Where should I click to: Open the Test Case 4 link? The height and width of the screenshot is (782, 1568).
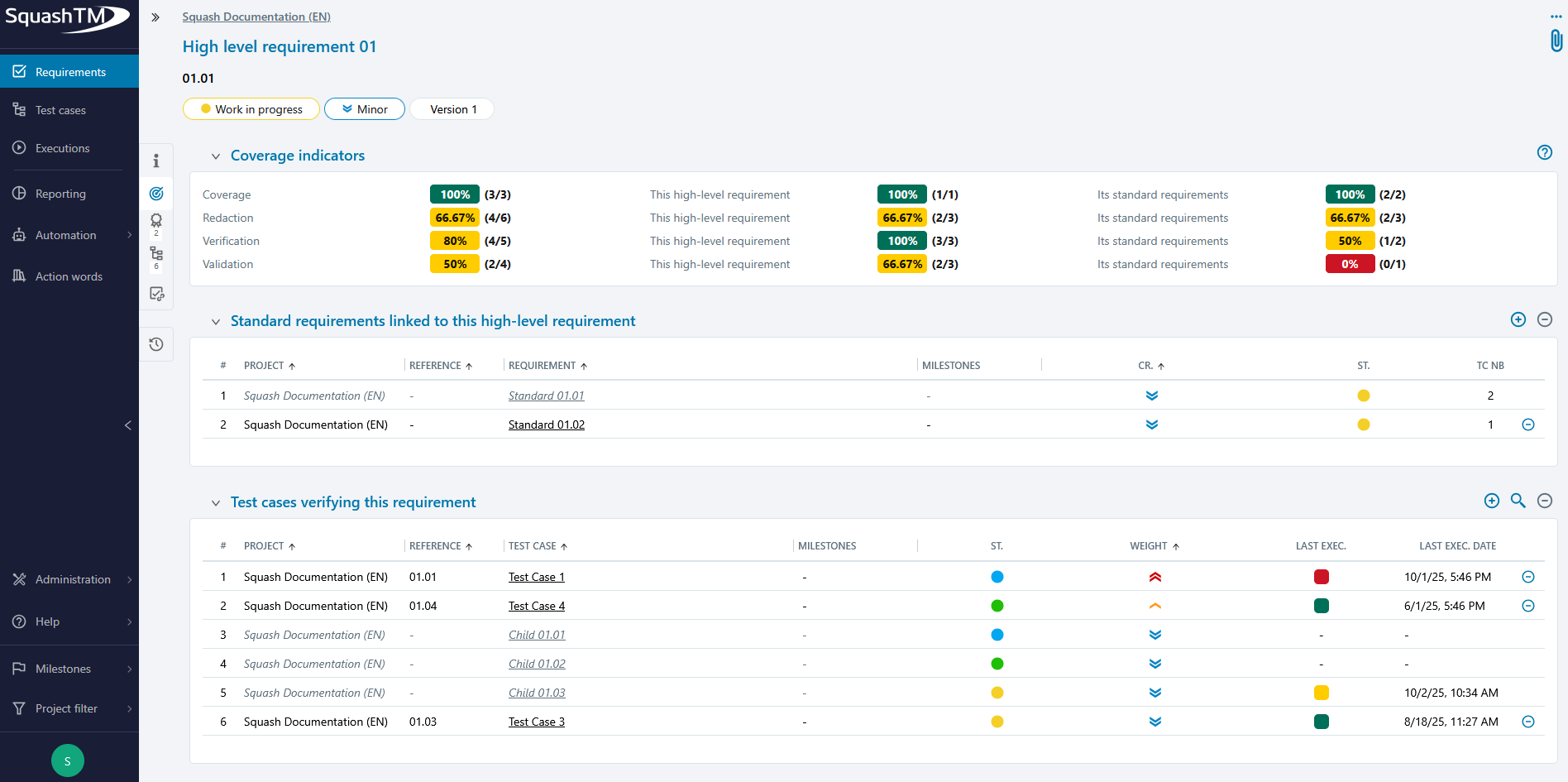536,606
